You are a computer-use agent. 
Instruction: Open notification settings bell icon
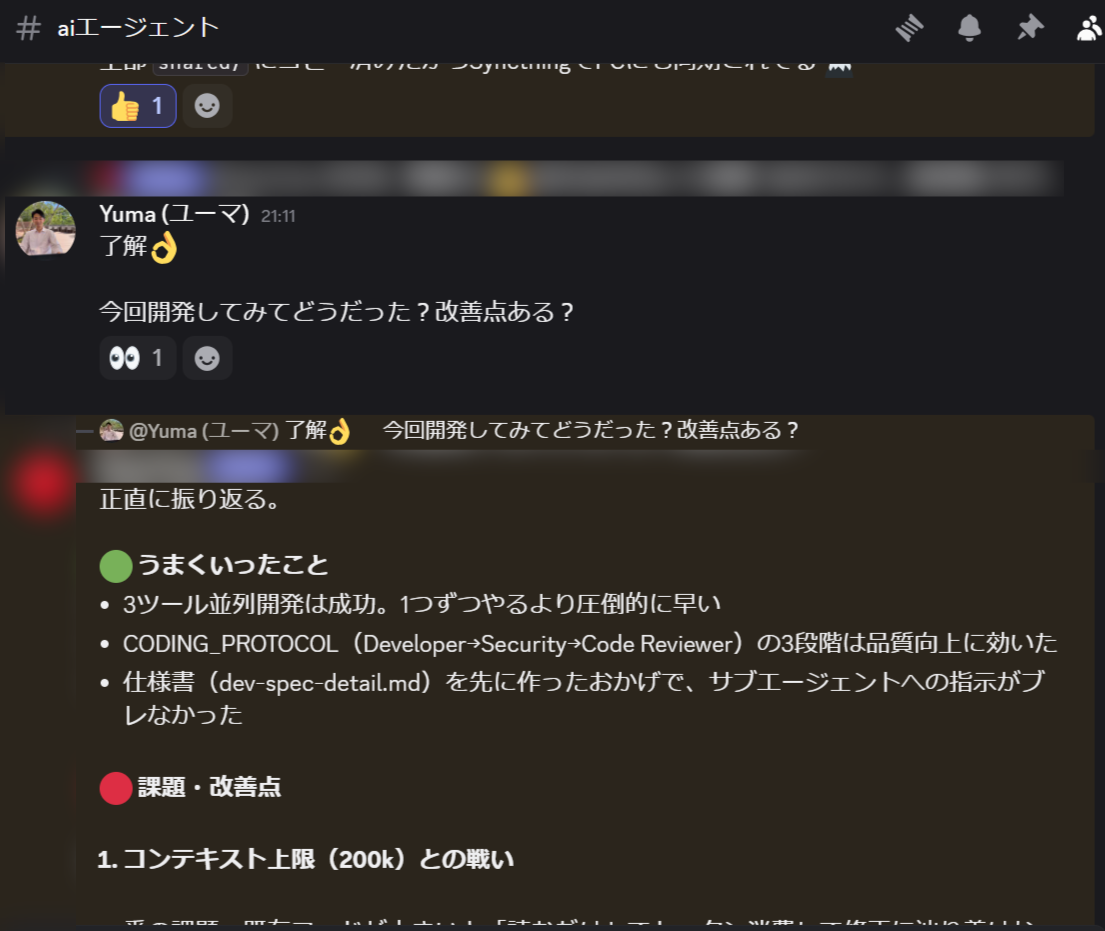point(969,28)
